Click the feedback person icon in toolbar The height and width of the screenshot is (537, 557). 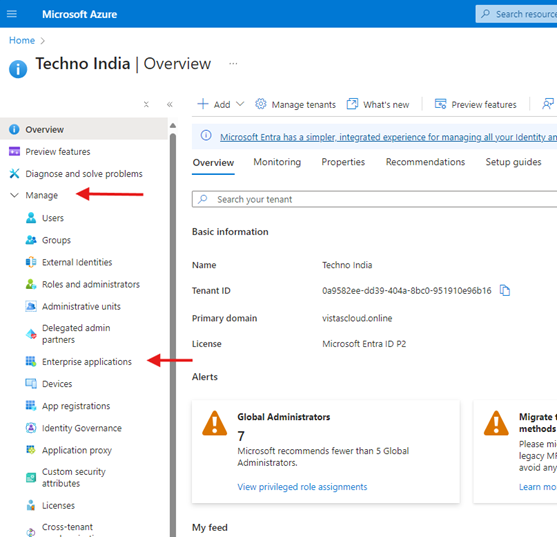[548, 104]
